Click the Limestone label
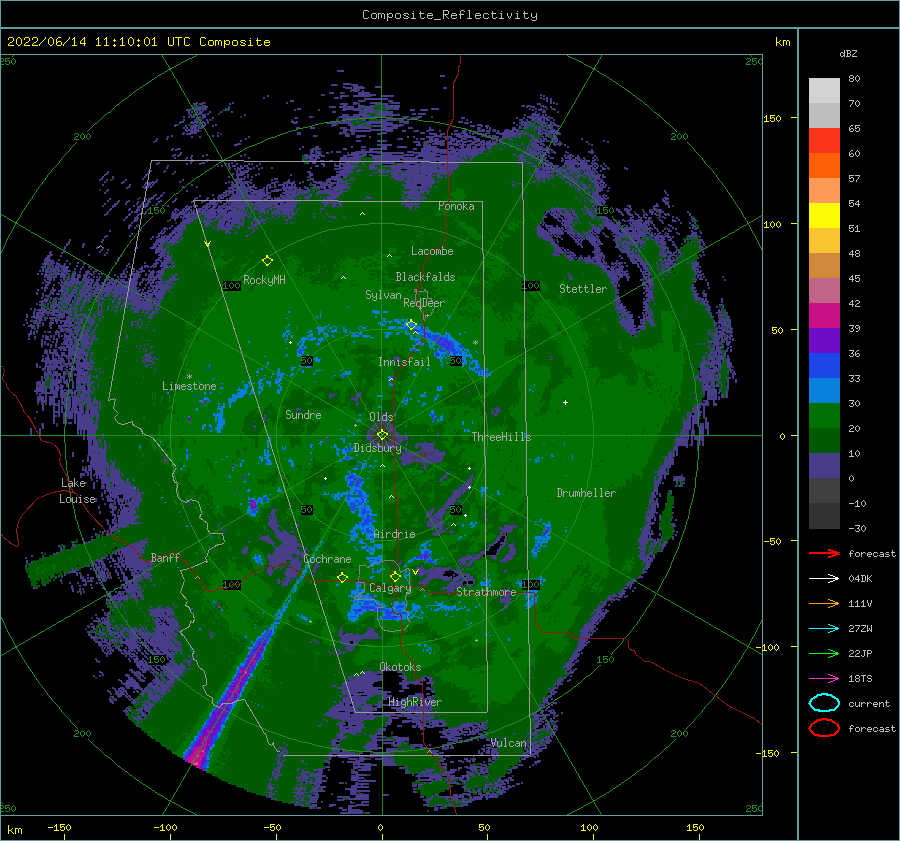900x841 pixels. [189, 386]
